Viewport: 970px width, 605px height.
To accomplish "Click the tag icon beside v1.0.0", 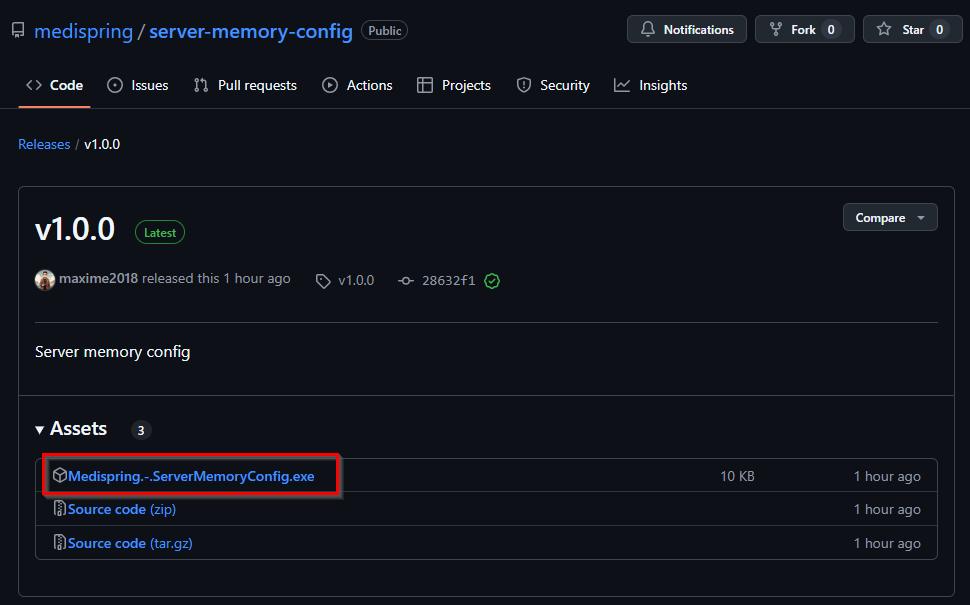I will (x=323, y=281).
